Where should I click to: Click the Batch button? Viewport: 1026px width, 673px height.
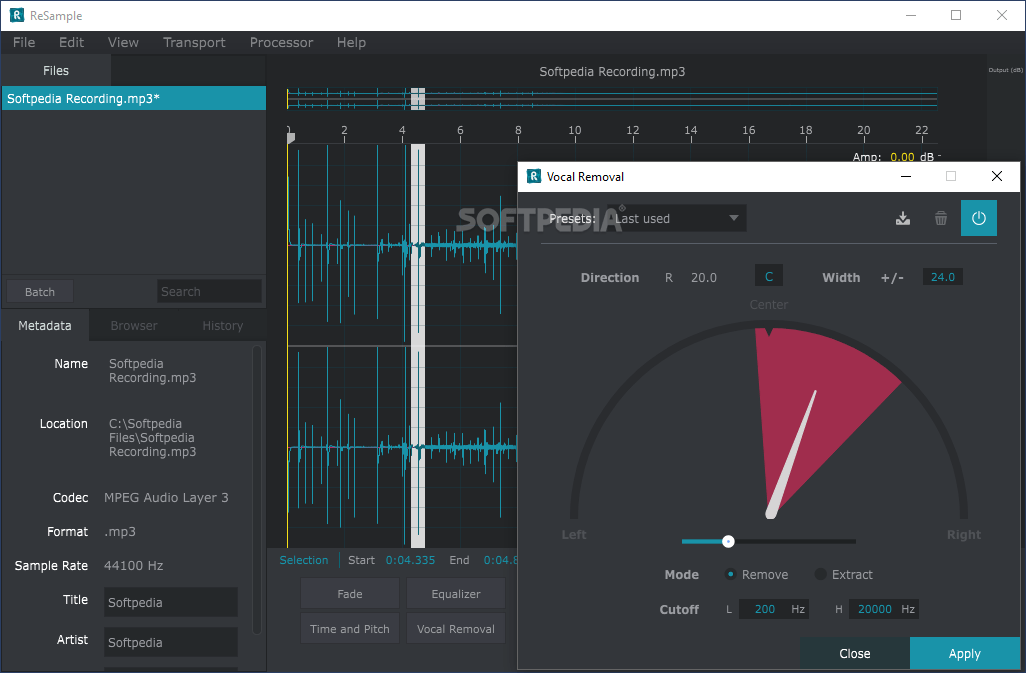pyautogui.click(x=40, y=292)
